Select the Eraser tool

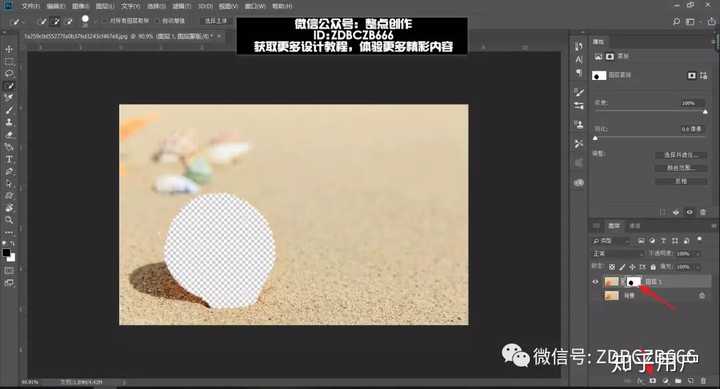coord(9,135)
